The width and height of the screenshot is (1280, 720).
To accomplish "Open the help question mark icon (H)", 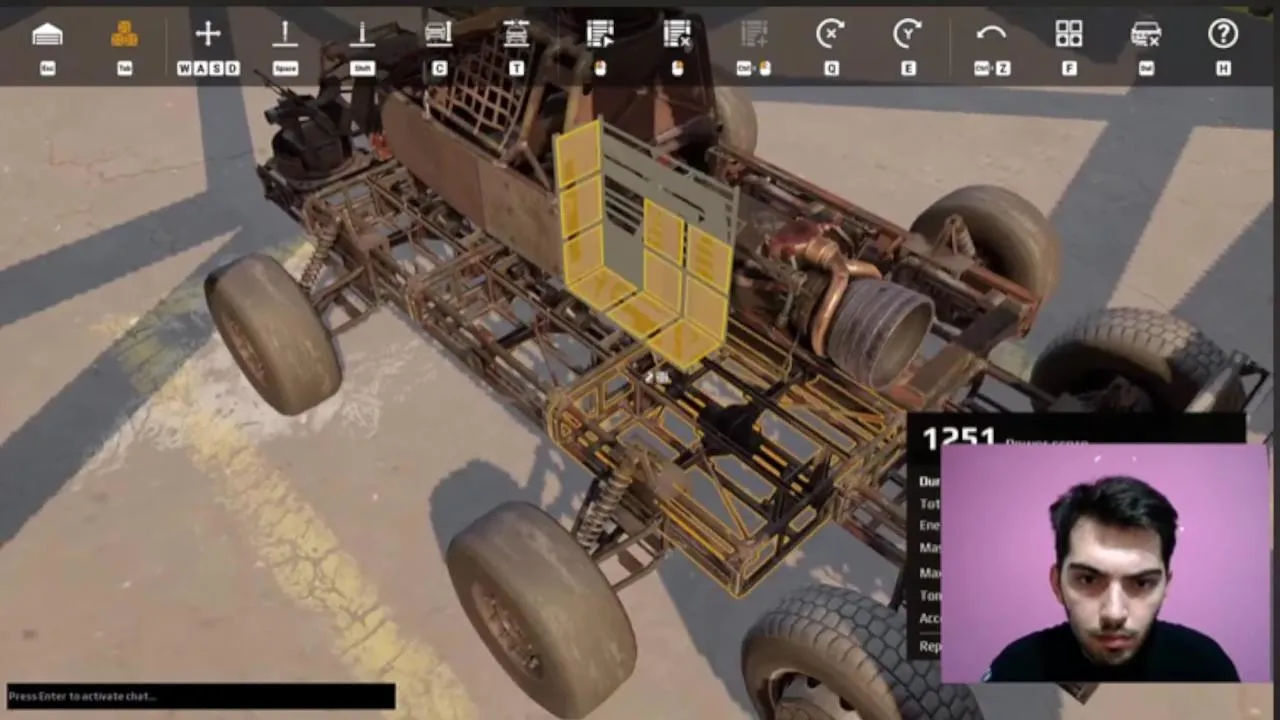I will (x=1223, y=35).
